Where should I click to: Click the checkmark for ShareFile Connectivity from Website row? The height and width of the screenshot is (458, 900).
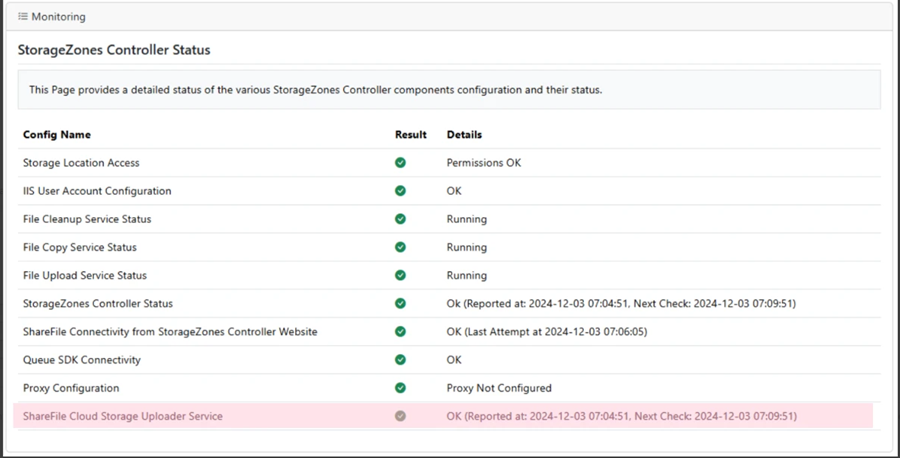(x=400, y=331)
